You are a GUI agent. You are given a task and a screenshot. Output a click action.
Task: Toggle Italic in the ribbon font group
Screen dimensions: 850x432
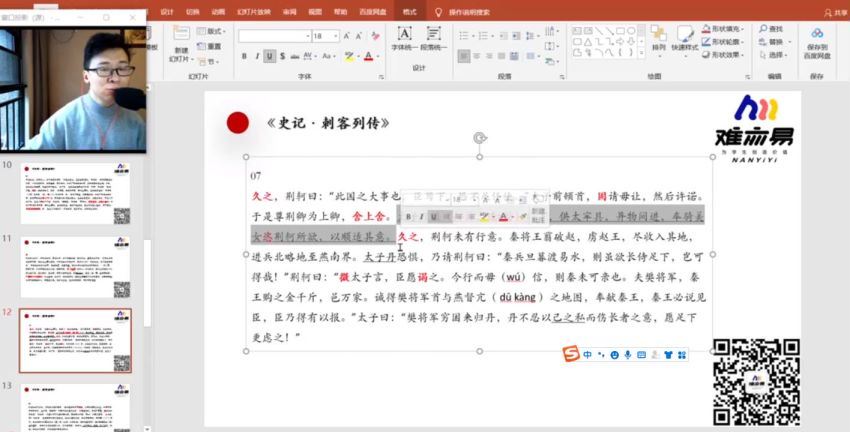coord(257,56)
